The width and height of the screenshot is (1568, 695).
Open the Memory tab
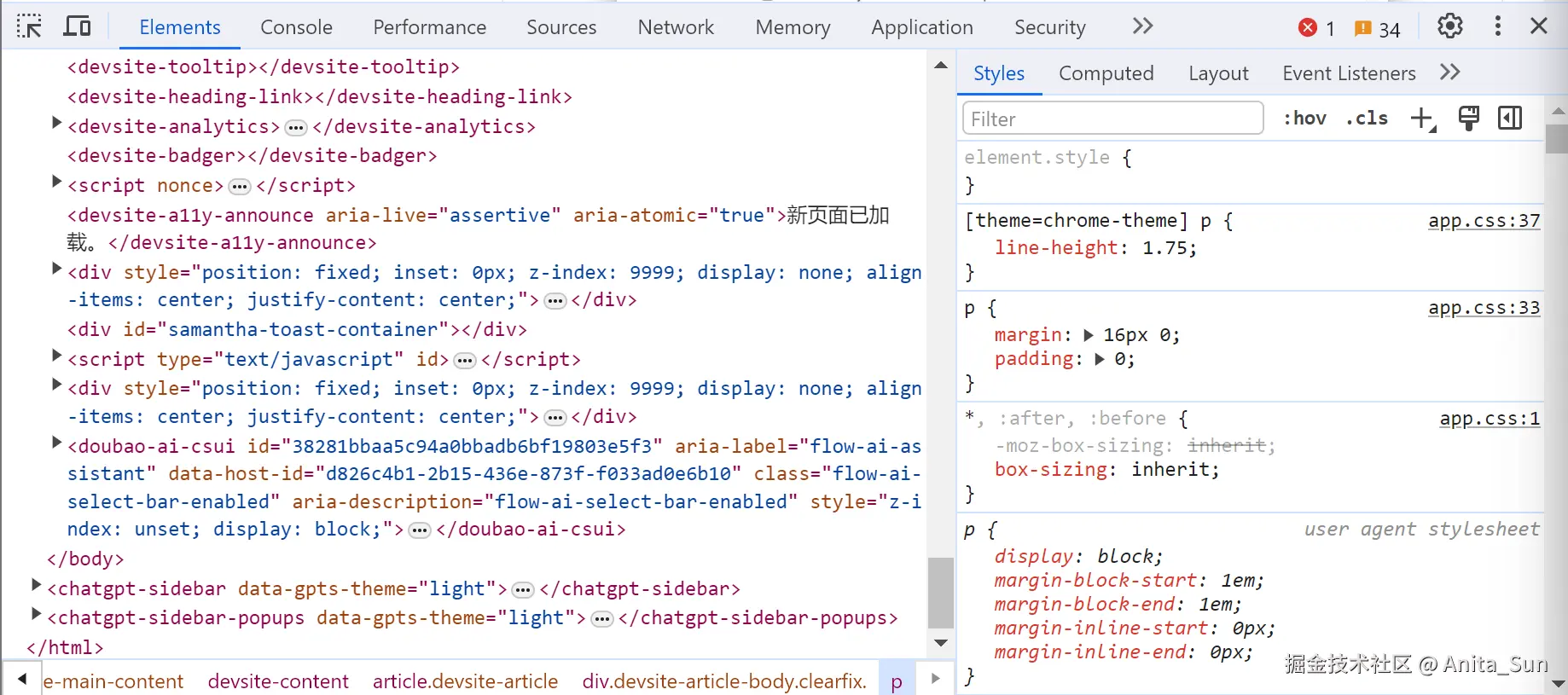793,27
